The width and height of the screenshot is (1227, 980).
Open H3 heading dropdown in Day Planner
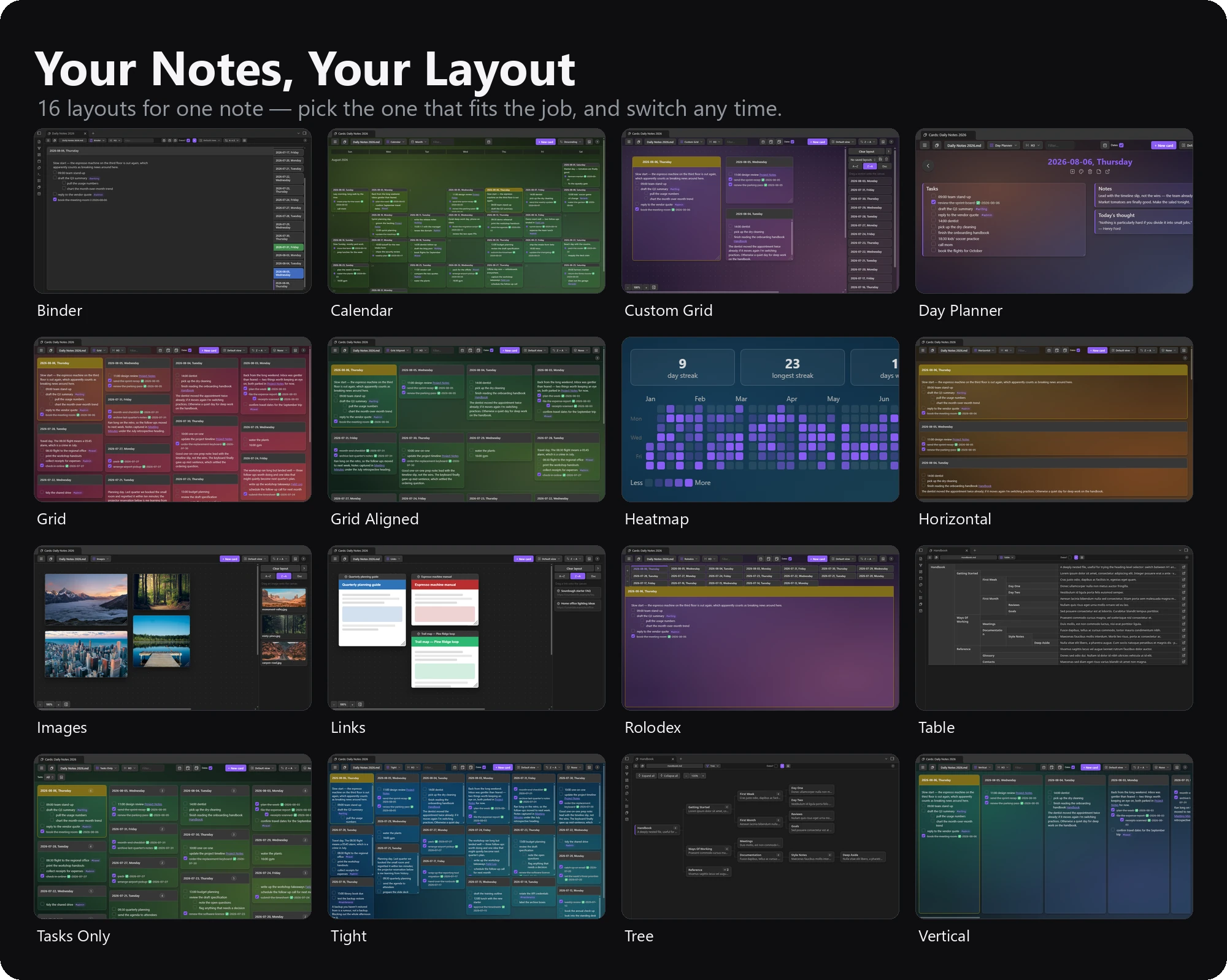1033,145
